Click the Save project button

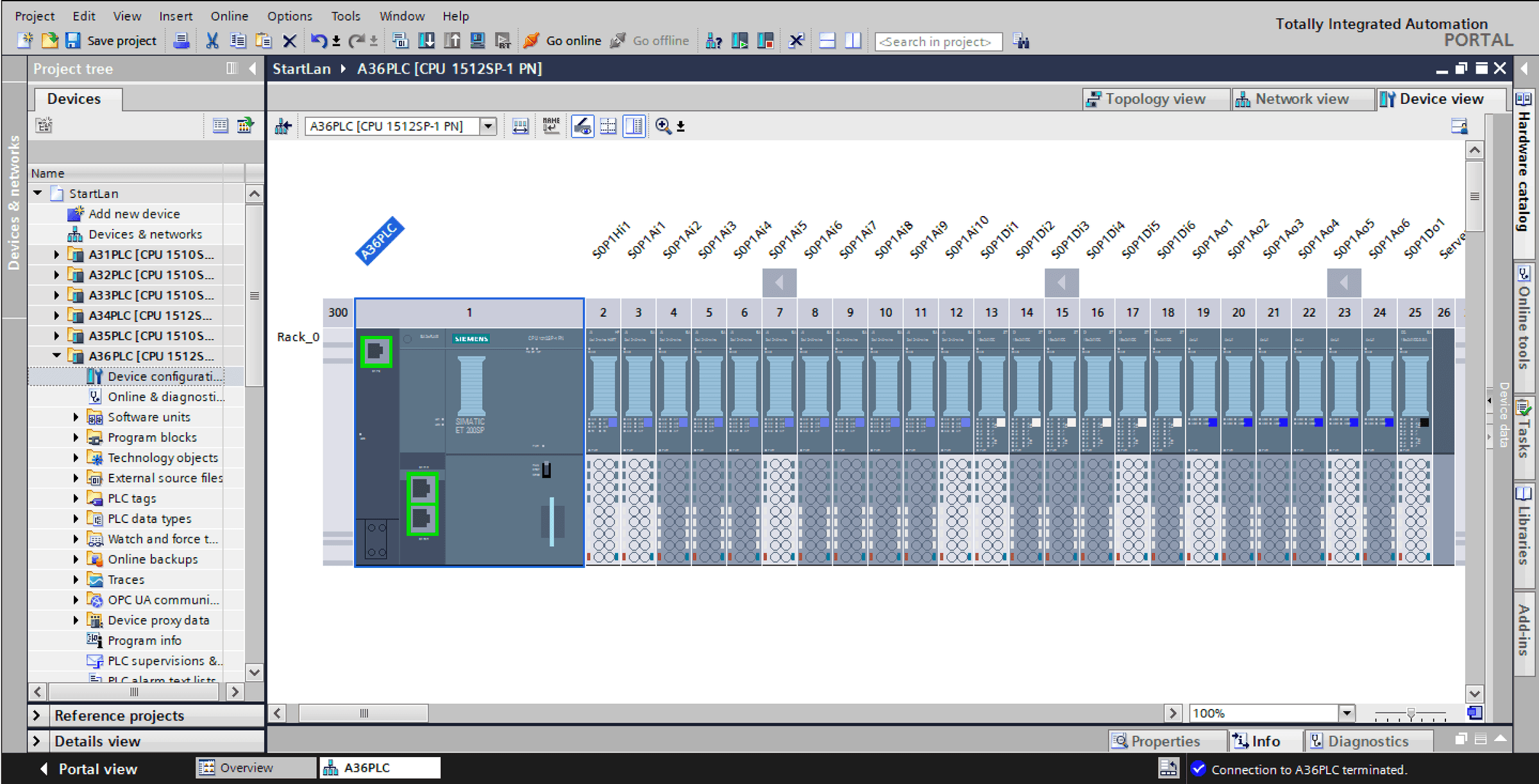112,41
